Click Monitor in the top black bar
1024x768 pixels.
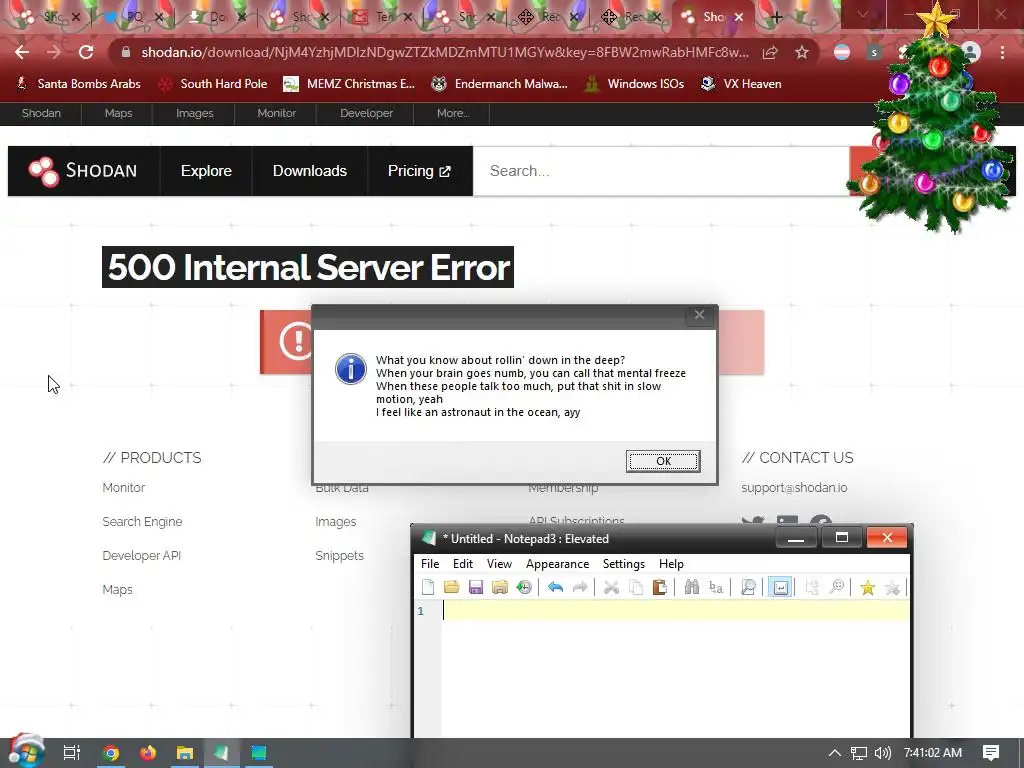point(276,113)
